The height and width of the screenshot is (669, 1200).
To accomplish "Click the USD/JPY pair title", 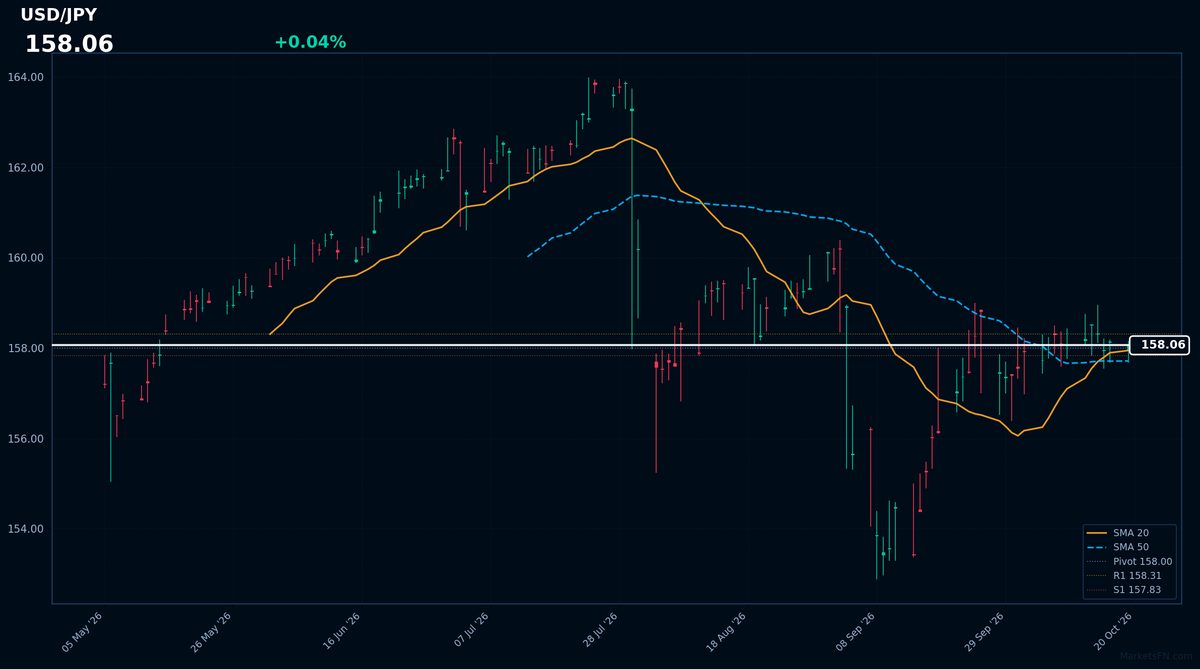I will coord(59,15).
